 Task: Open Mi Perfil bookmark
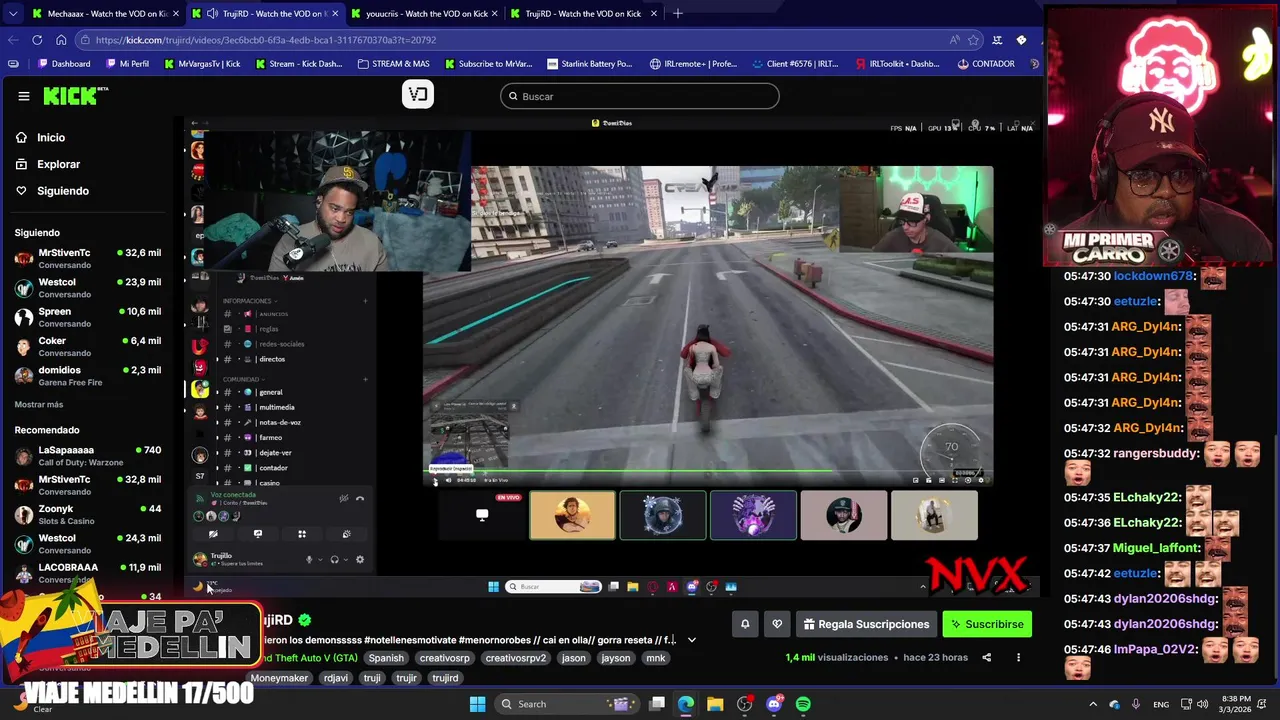(x=126, y=63)
